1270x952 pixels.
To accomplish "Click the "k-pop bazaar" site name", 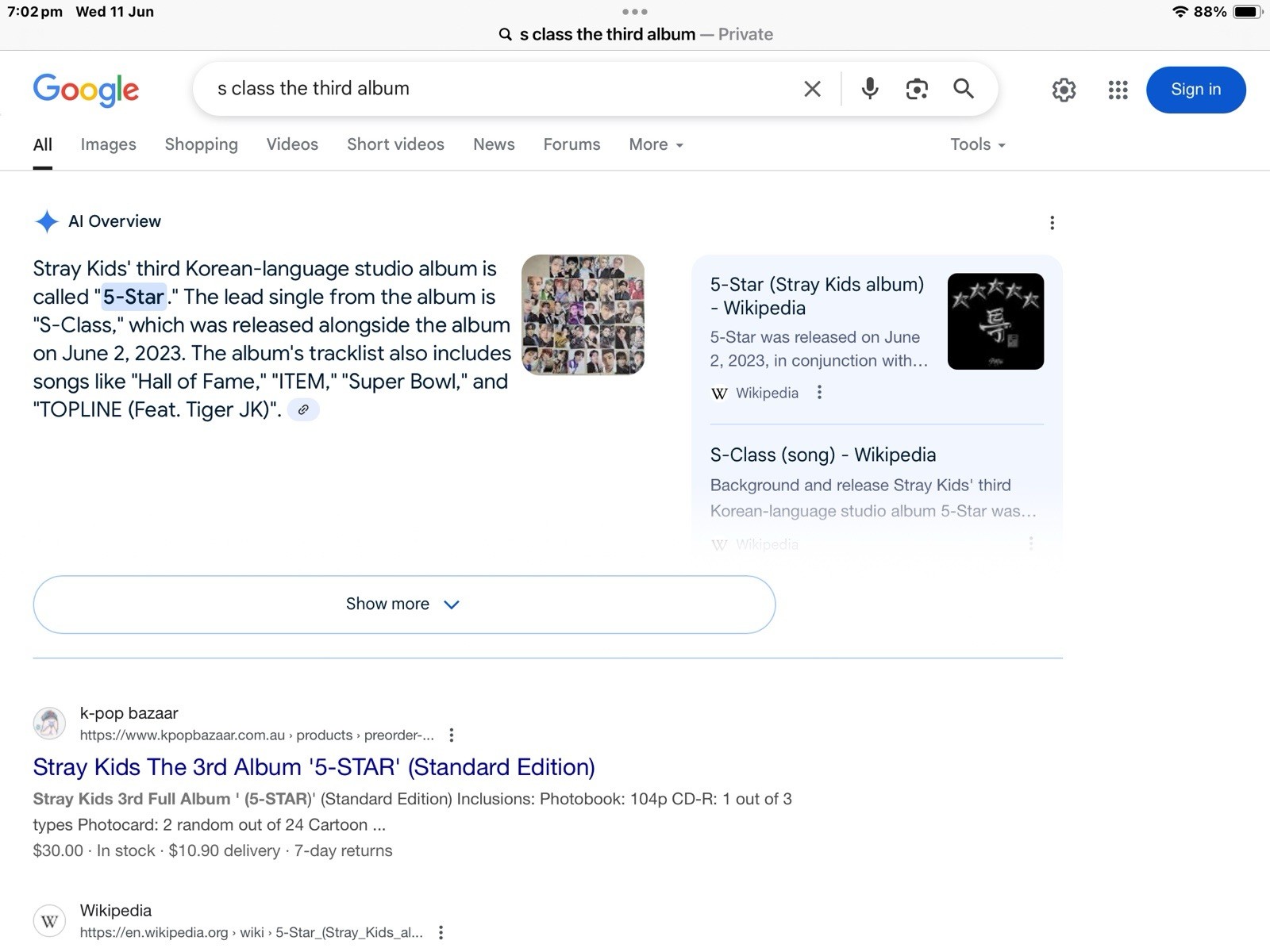I will [x=129, y=713].
